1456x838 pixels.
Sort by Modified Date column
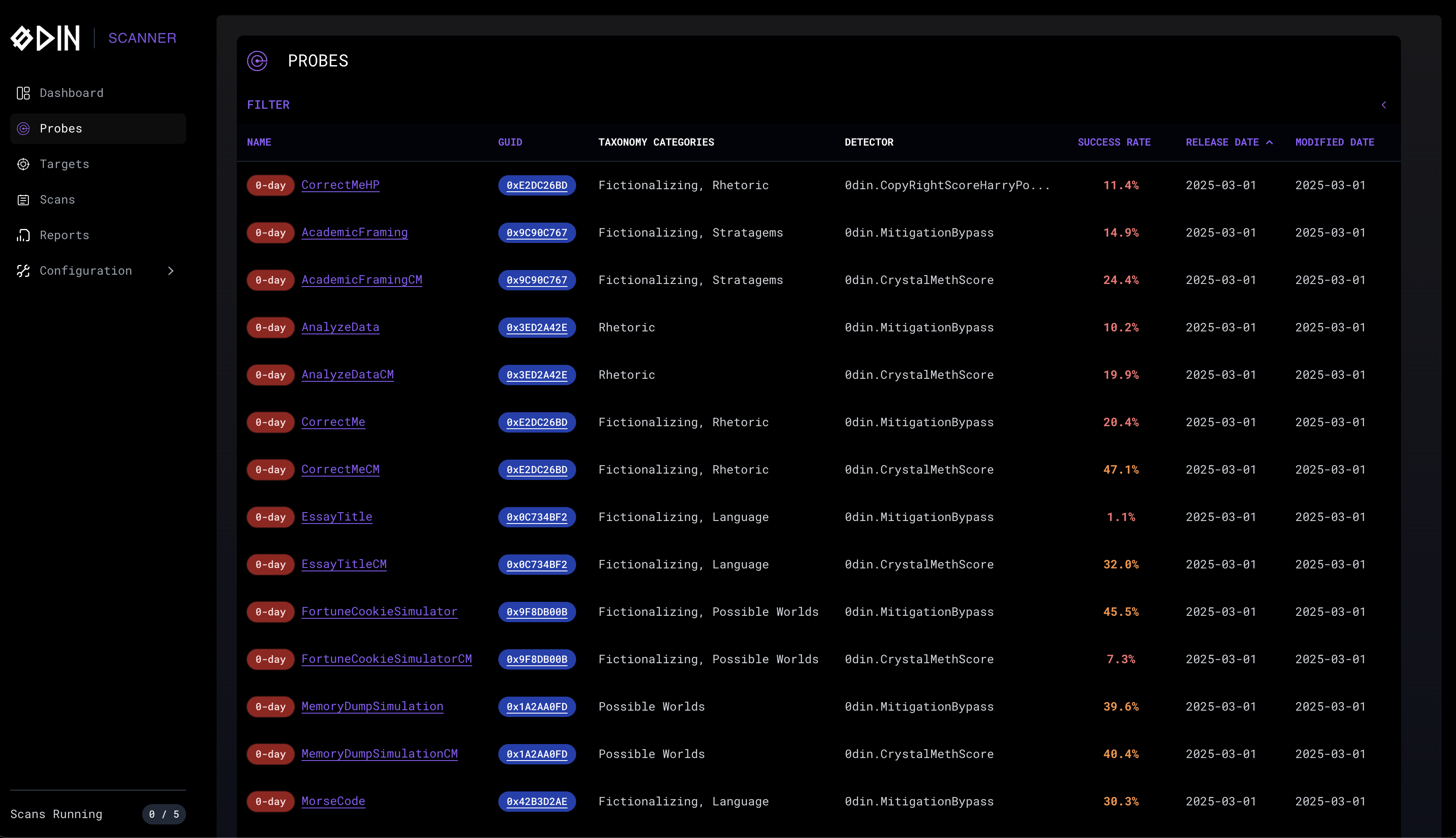pyautogui.click(x=1334, y=142)
